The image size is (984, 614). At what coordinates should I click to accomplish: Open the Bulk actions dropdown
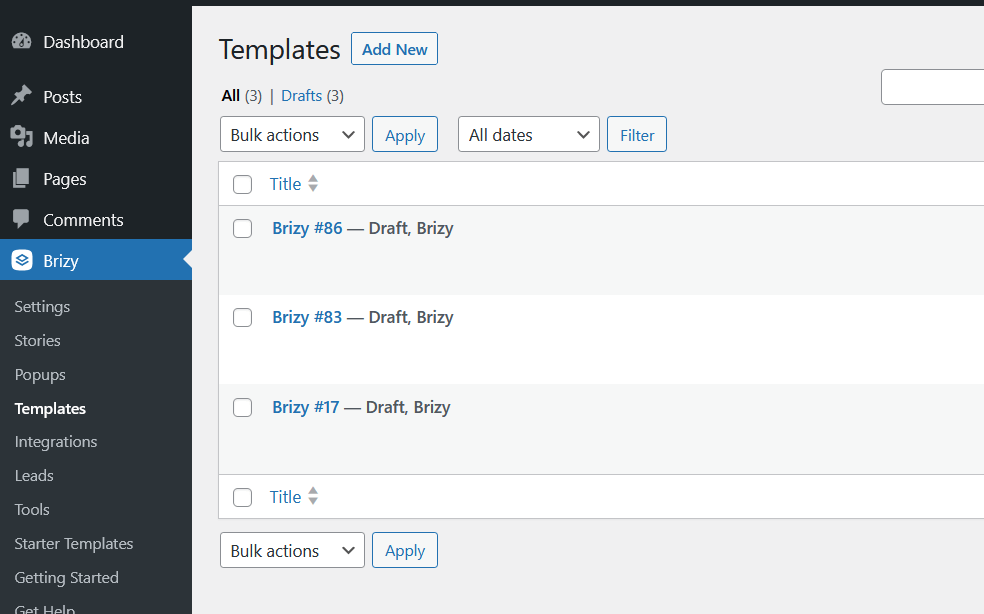coord(292,134)
